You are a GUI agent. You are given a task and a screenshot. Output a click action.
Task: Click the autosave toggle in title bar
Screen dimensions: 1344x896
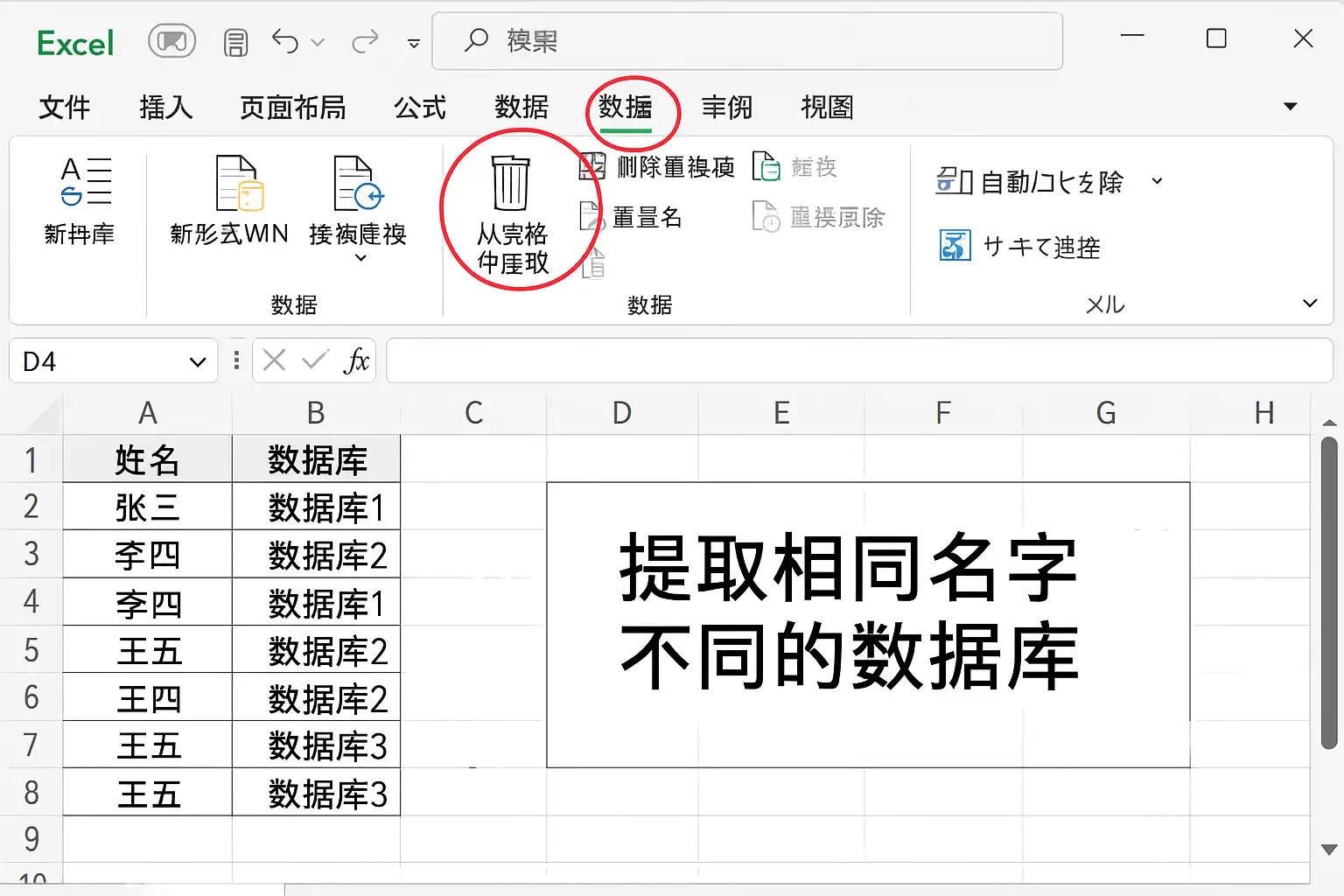(x=171, y=41)
